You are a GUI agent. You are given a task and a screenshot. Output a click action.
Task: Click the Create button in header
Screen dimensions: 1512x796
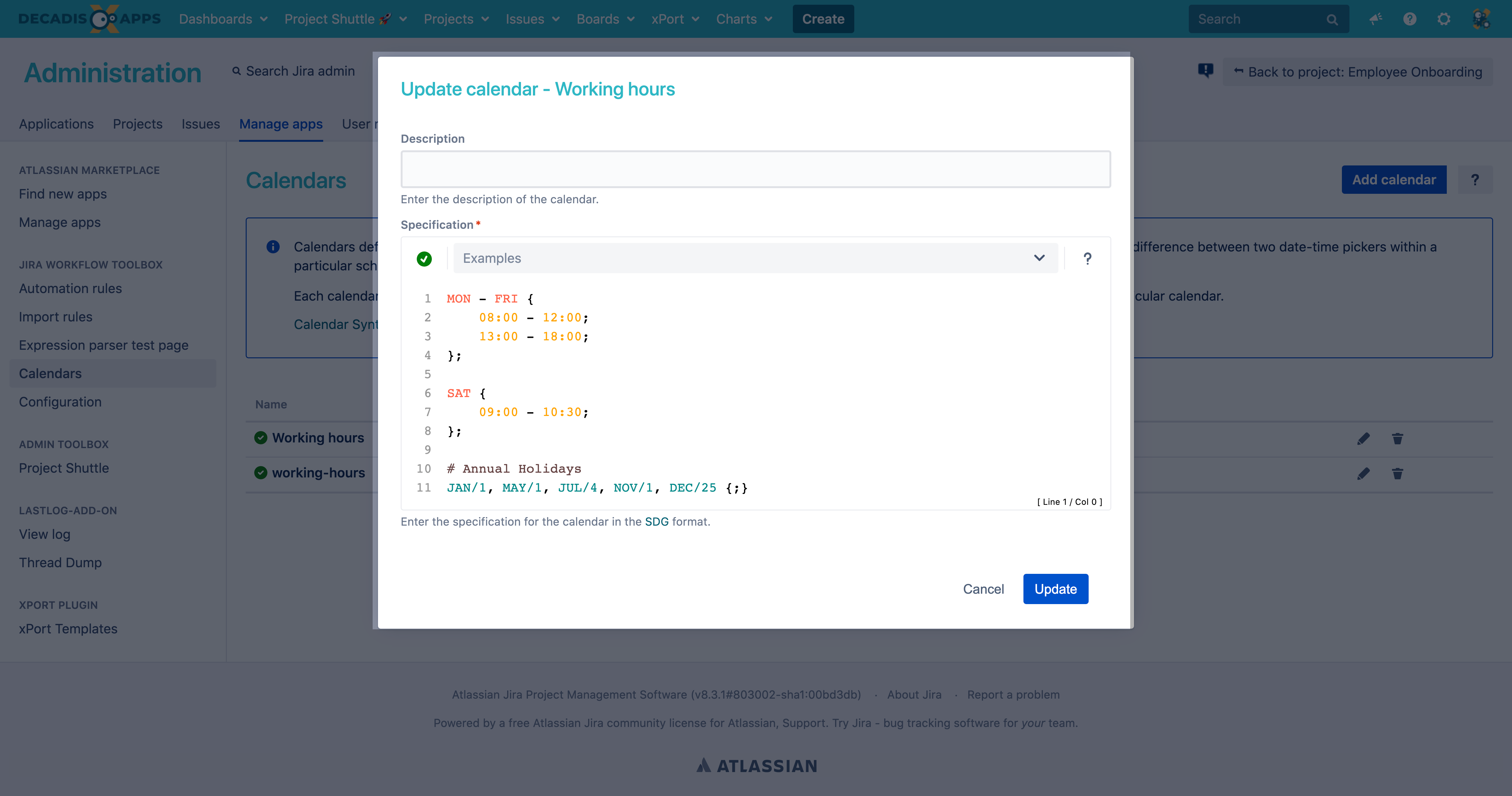[823, 19]
